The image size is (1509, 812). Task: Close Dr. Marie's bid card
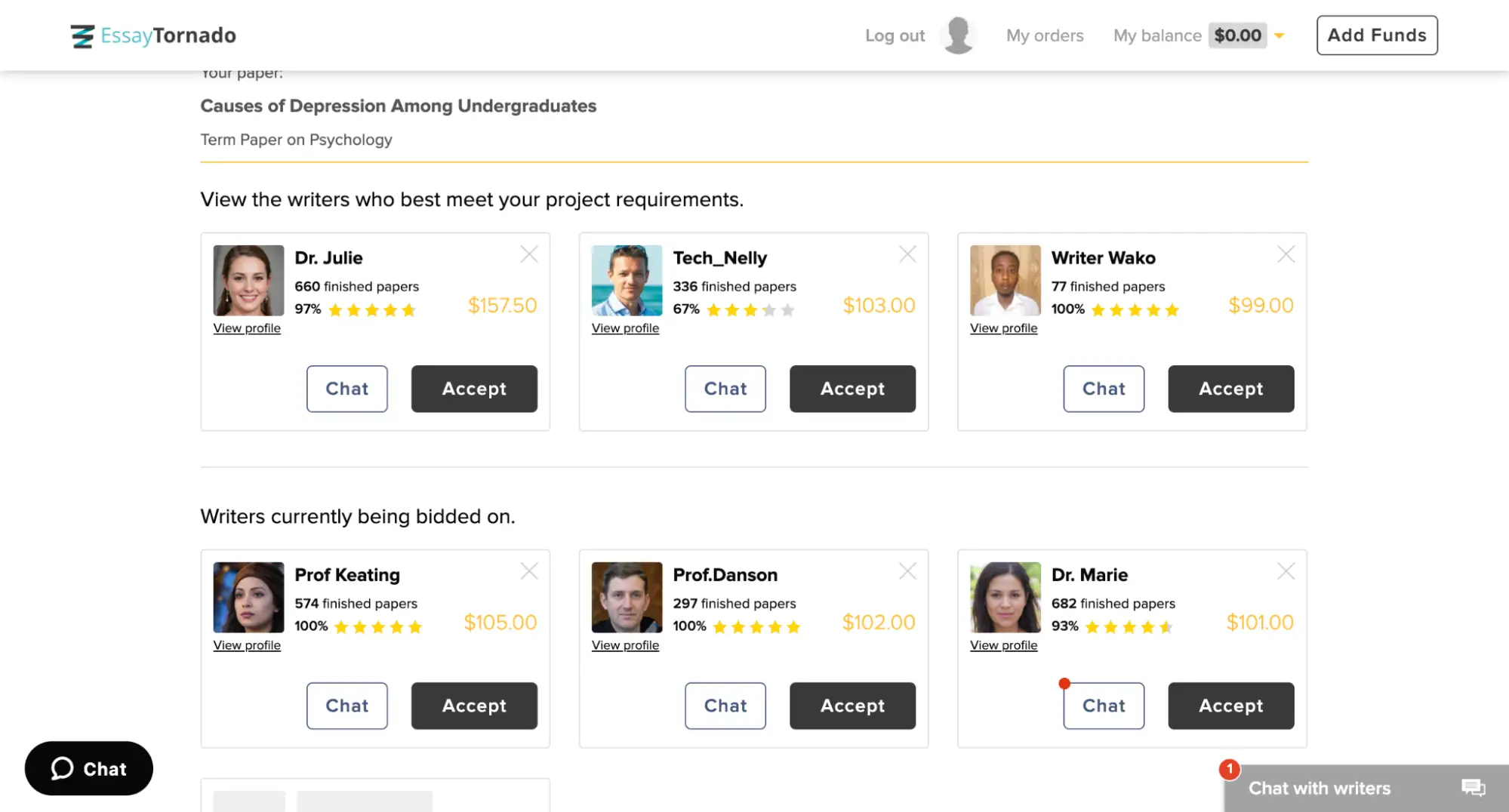point(1286,571)
